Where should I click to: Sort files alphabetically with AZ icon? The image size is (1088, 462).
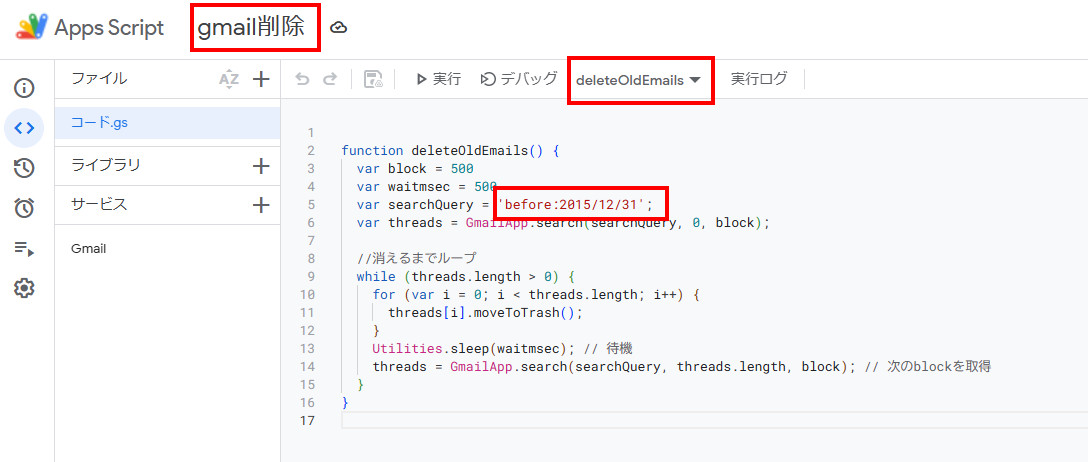228,79
